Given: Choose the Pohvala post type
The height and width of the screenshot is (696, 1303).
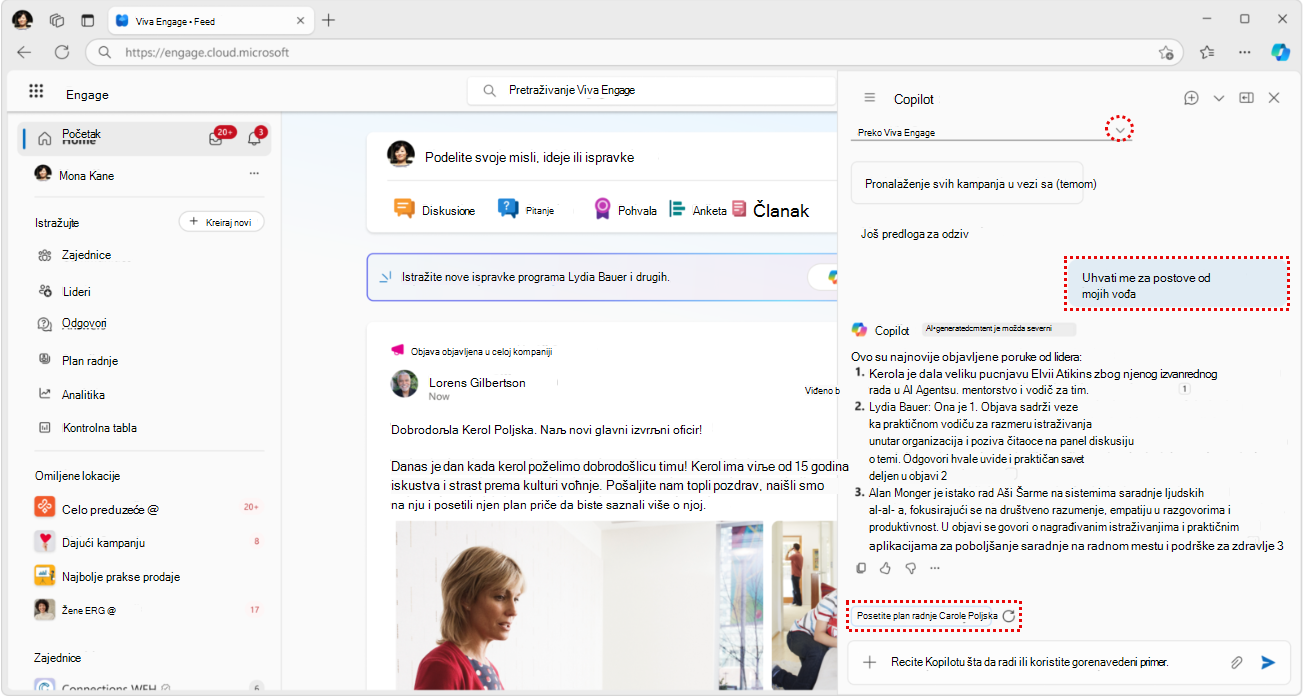Looking at the screenshot, I should click(625, 210).
